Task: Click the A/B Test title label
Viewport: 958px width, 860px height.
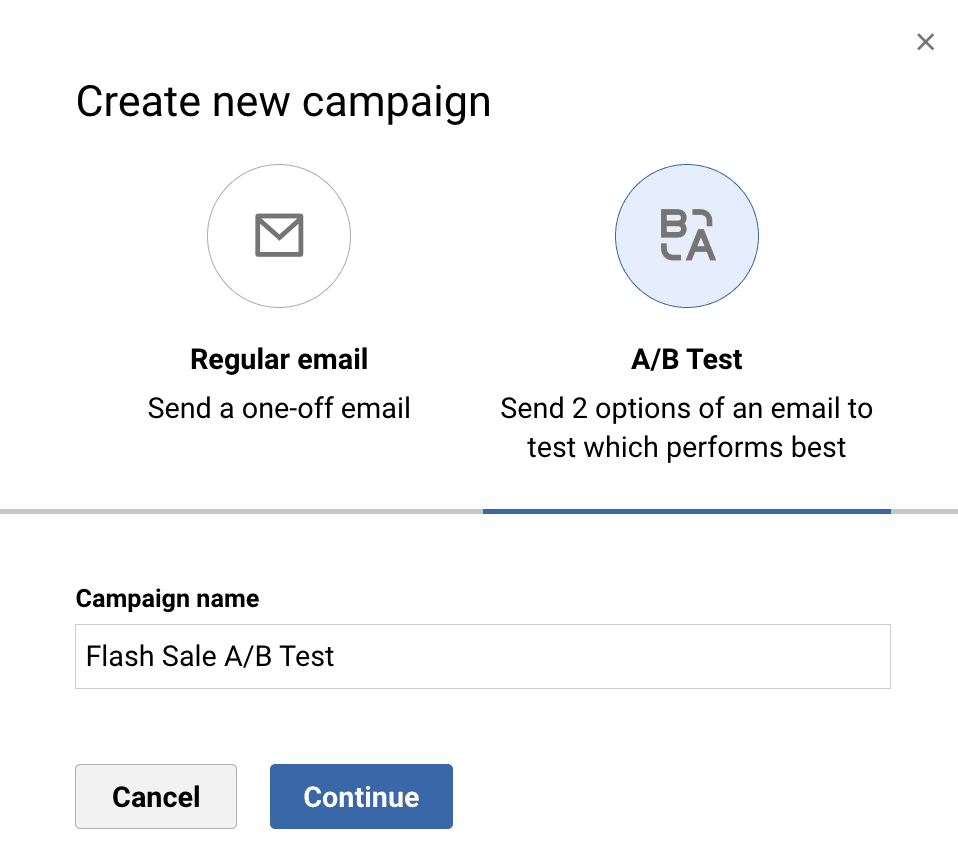Action: coord(687,359)
